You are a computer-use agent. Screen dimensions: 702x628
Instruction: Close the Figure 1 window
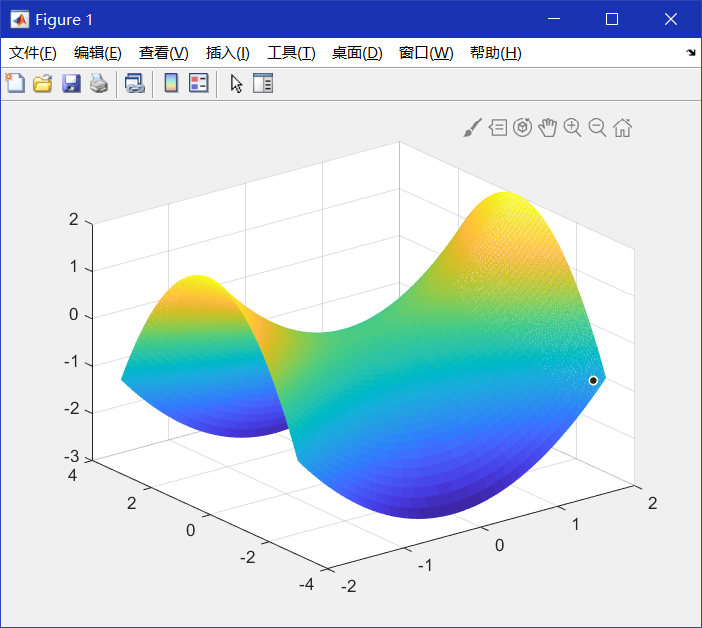coord(671,19)
